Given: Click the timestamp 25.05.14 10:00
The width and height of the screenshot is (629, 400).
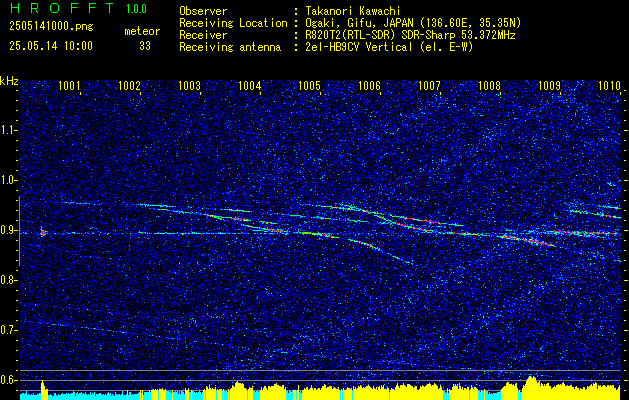Looking at the screenshot, I should 51,46.
